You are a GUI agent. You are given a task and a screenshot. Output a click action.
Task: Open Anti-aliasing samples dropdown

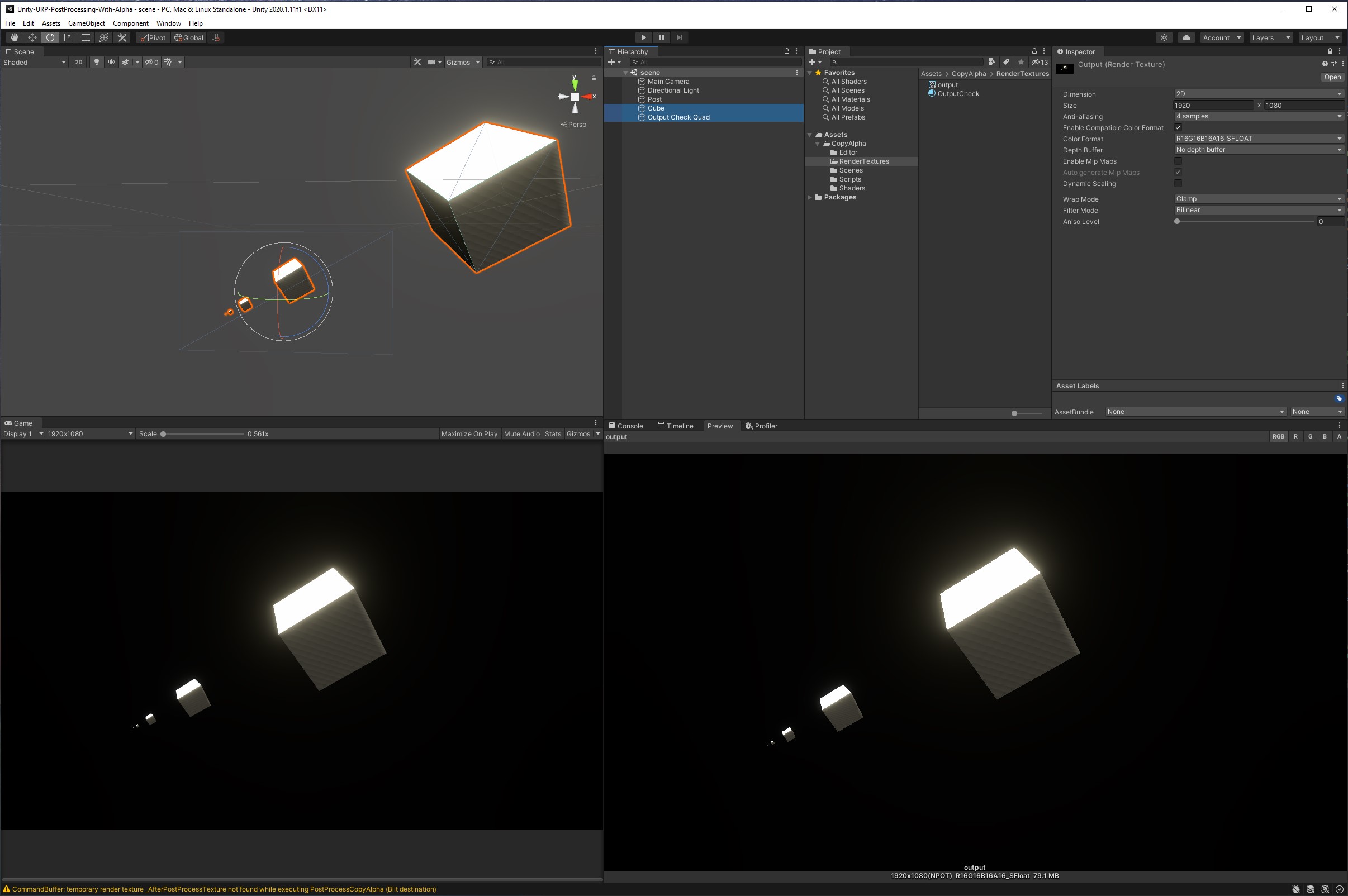click(1257, 117)
